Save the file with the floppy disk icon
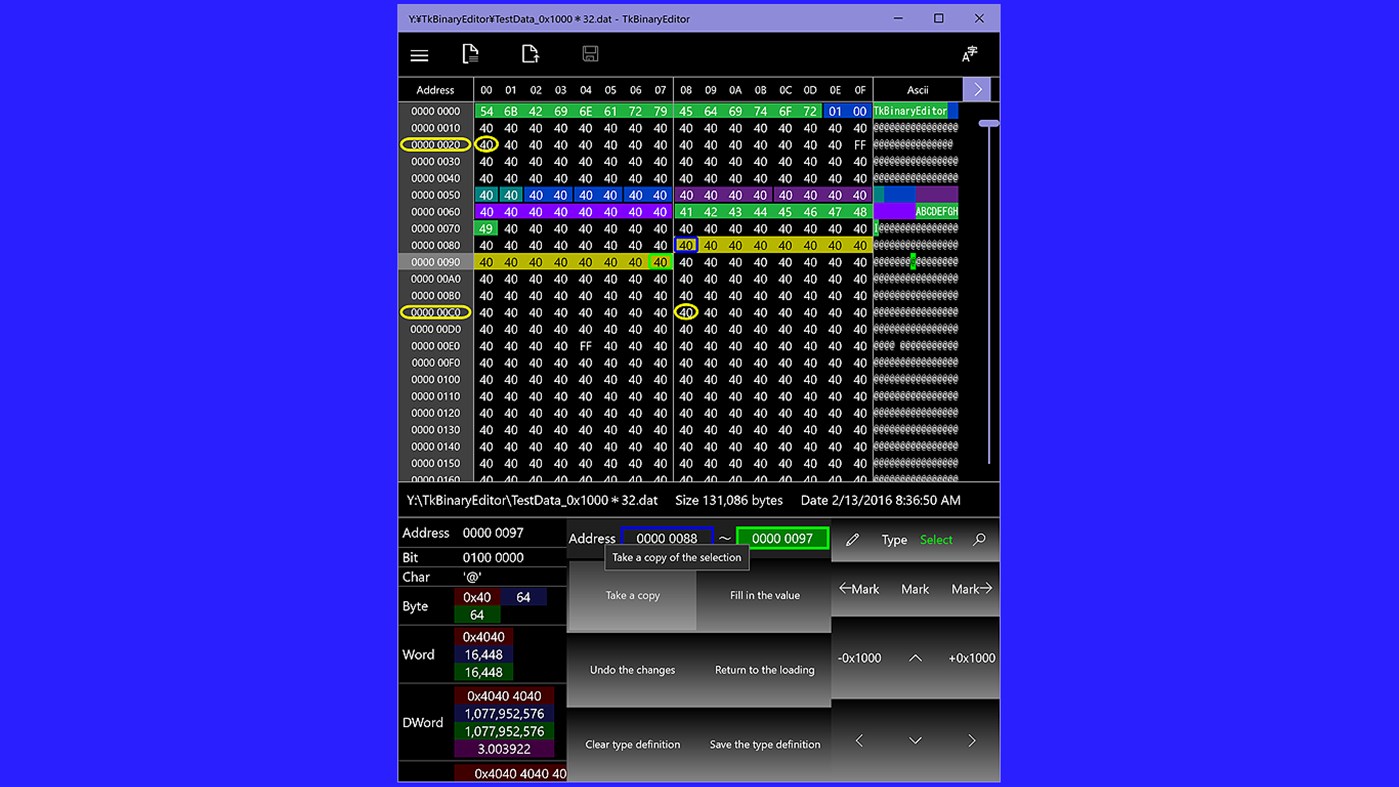 [590, 54]
